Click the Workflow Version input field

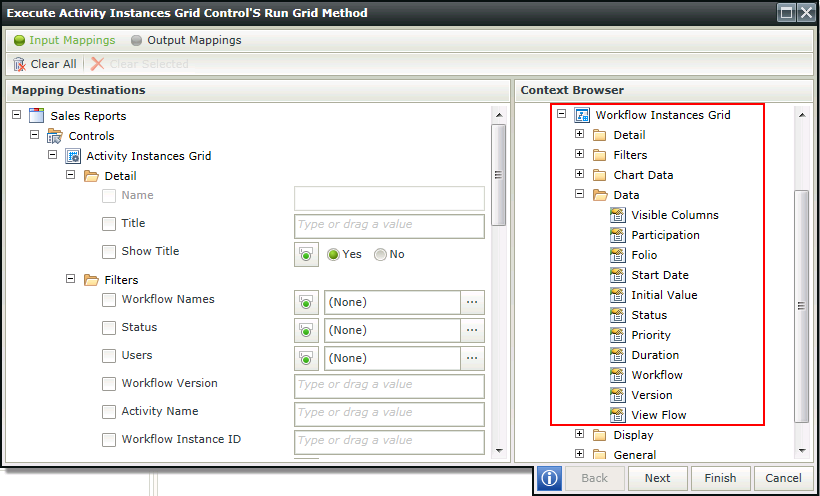coord(390,386)
